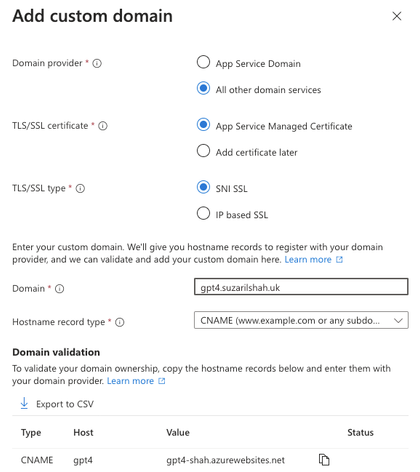Show info tooltip for Domain provider
This screenshot has height=472, width=420.
(x=97, y=63)
